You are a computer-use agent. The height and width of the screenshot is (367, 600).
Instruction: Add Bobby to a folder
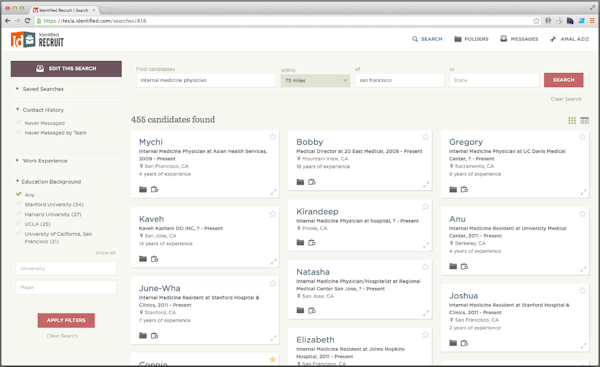pyautogui.click(x=300, y=182)
